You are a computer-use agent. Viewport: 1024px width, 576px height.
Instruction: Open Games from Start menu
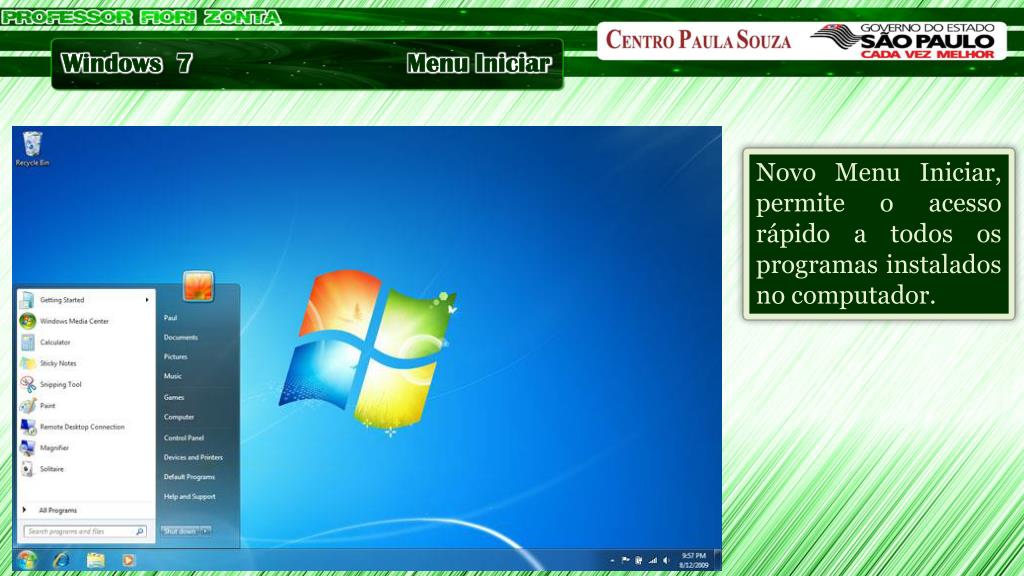point(174,397)
